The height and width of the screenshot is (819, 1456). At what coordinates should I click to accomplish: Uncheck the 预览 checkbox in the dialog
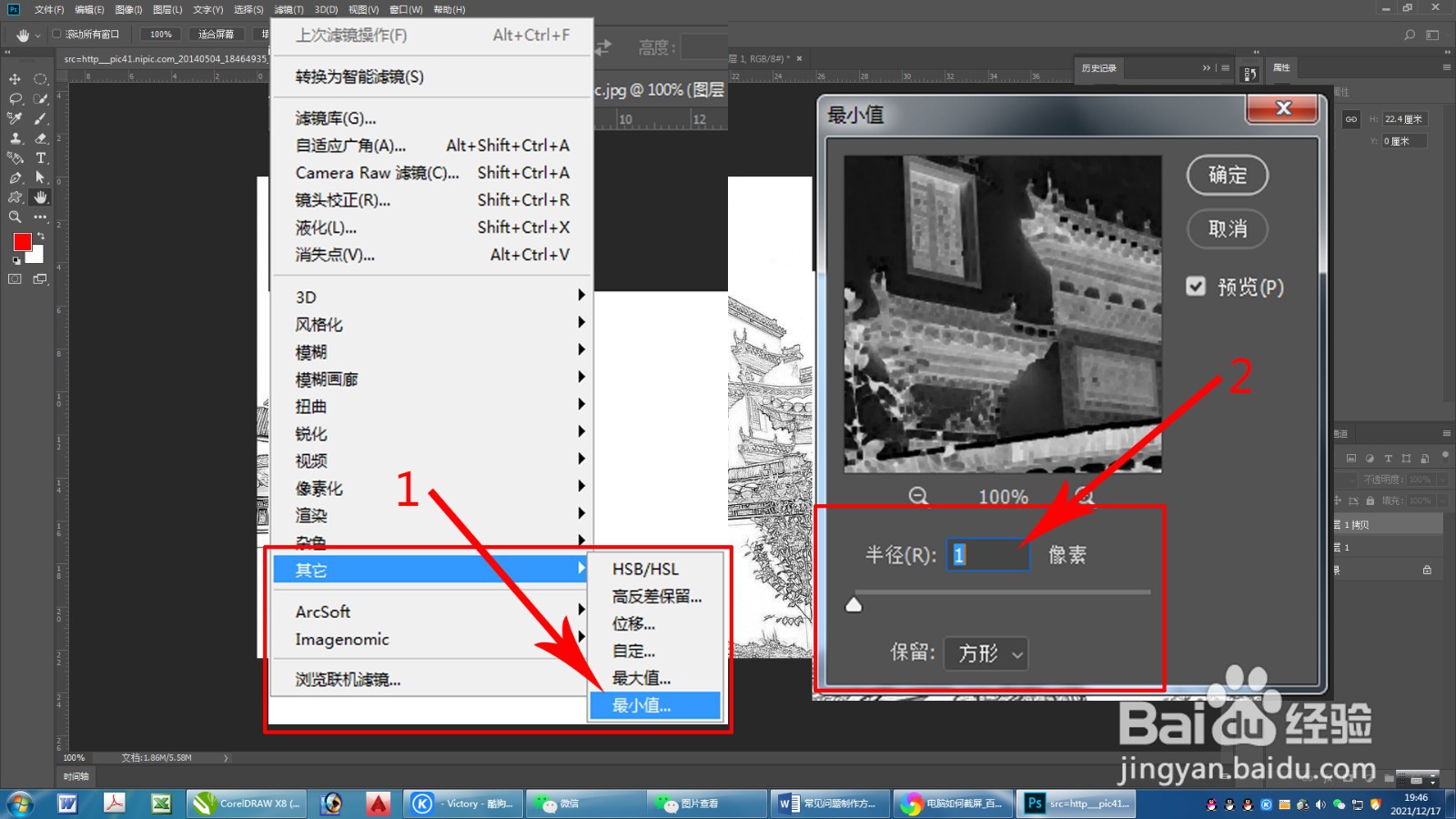click(1197, 287)
